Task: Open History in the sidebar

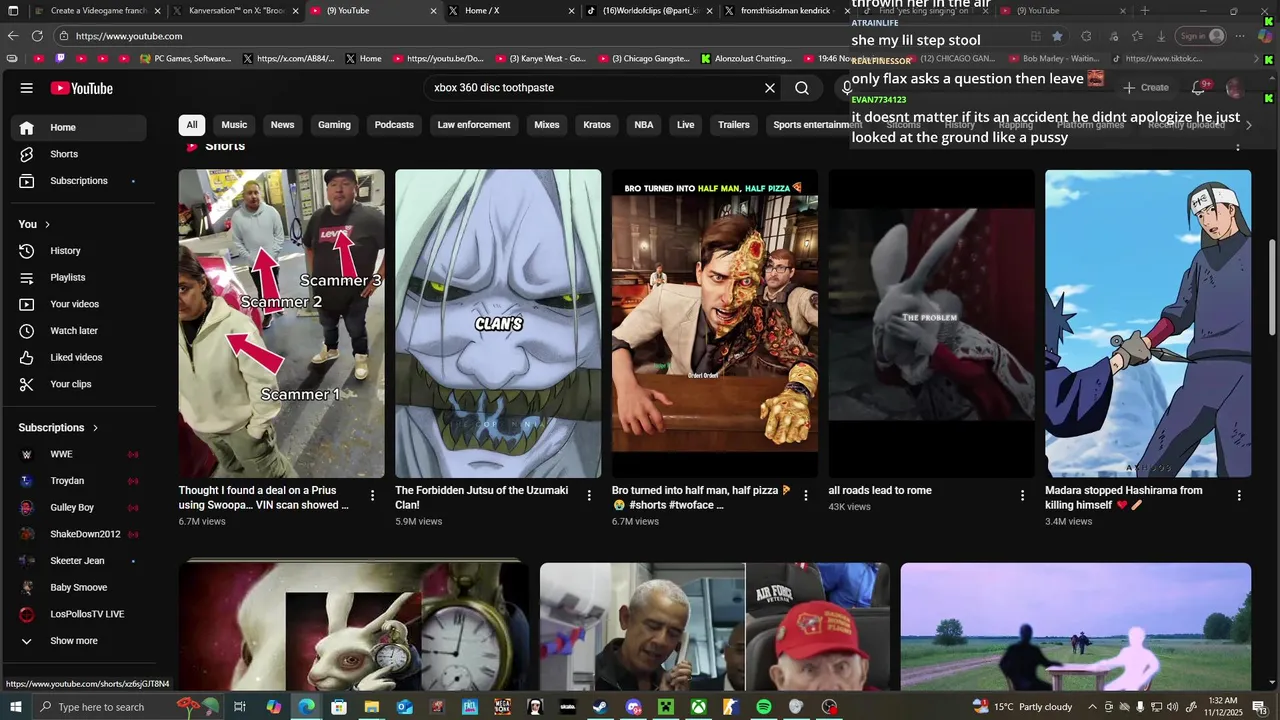Action: (79, 251)
